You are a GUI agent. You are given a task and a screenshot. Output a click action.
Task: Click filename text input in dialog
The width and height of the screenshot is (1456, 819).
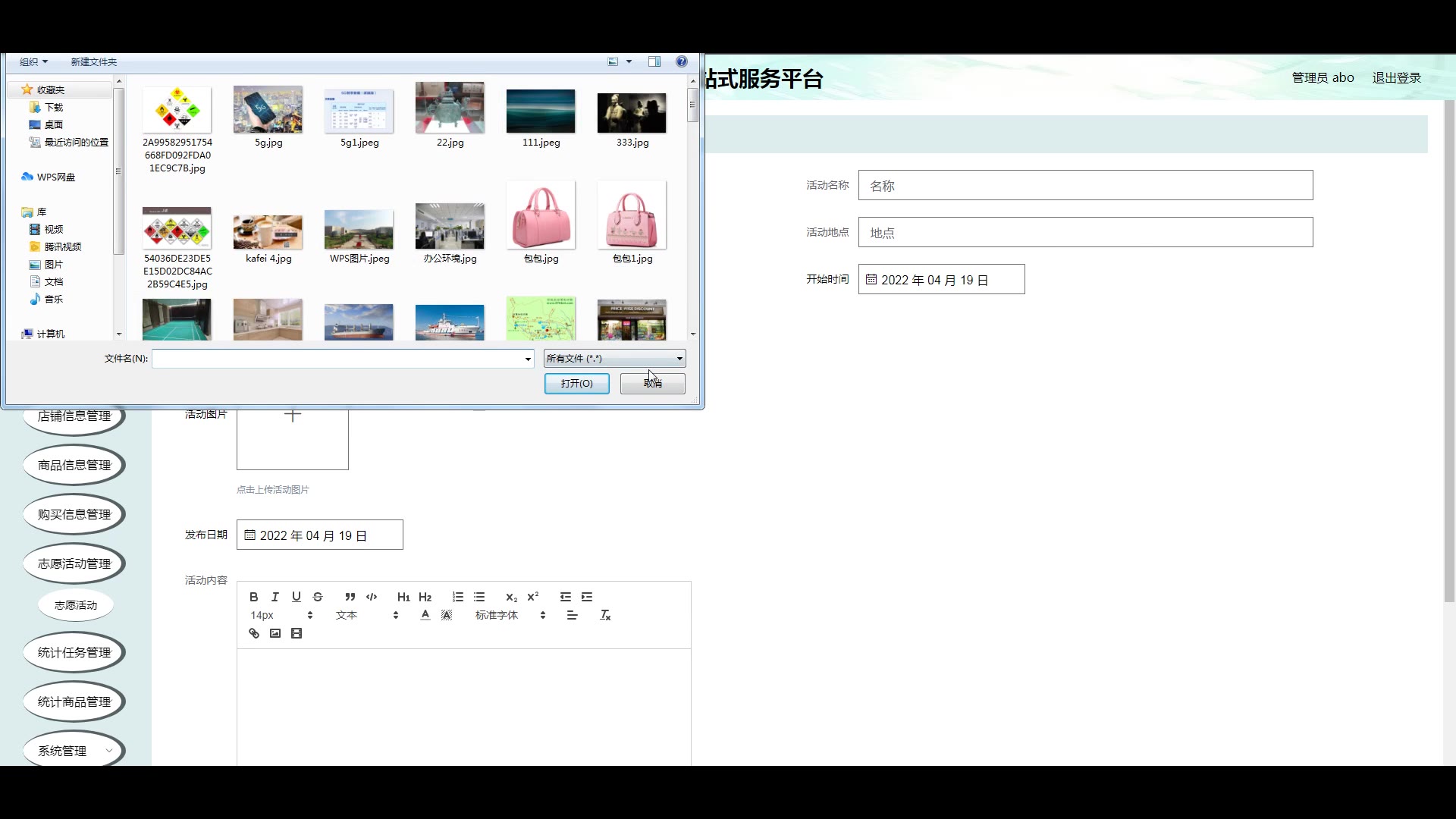pyautogui.click(x=337, y=359)
